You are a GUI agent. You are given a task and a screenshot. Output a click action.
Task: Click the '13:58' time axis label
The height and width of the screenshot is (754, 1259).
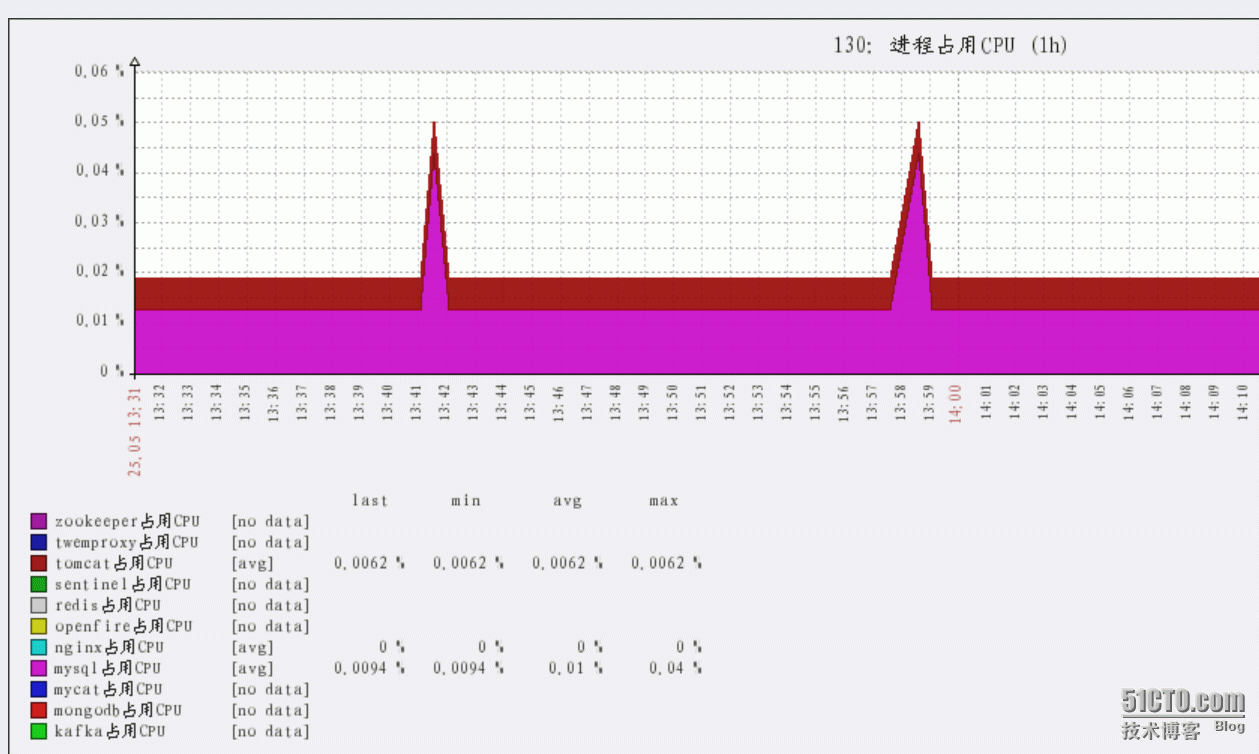pos(901,403)
